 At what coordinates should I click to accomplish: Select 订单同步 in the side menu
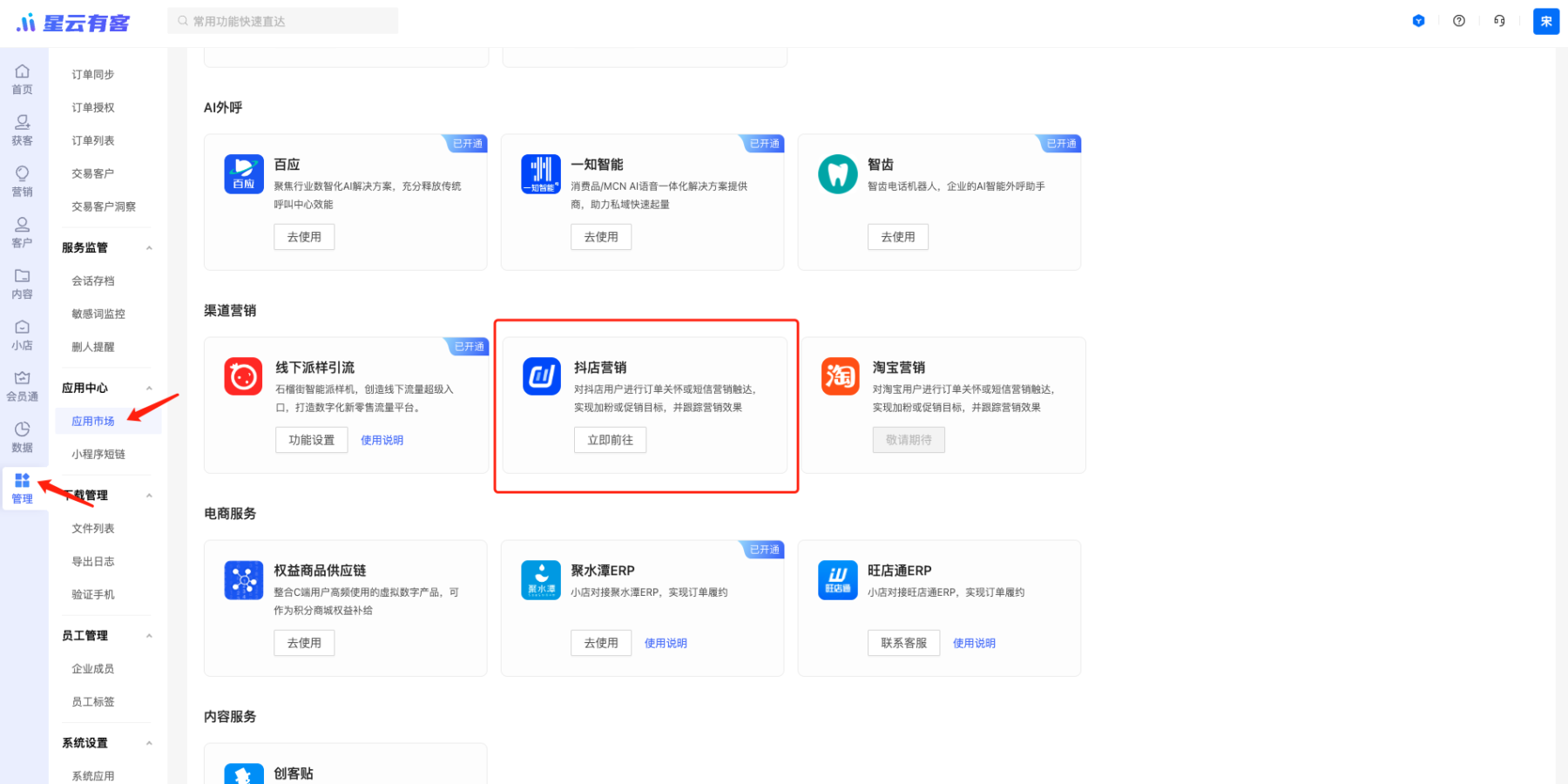93,75
